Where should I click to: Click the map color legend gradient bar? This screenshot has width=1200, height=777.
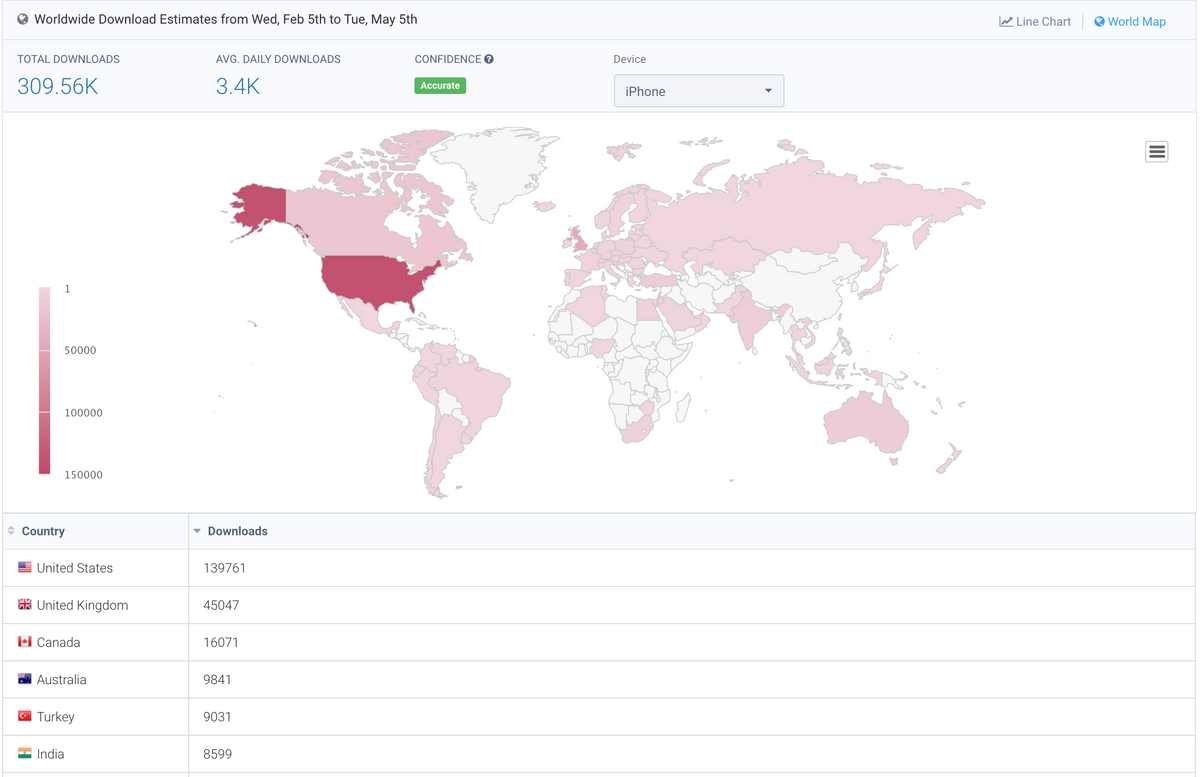click(x=44, y=381)
